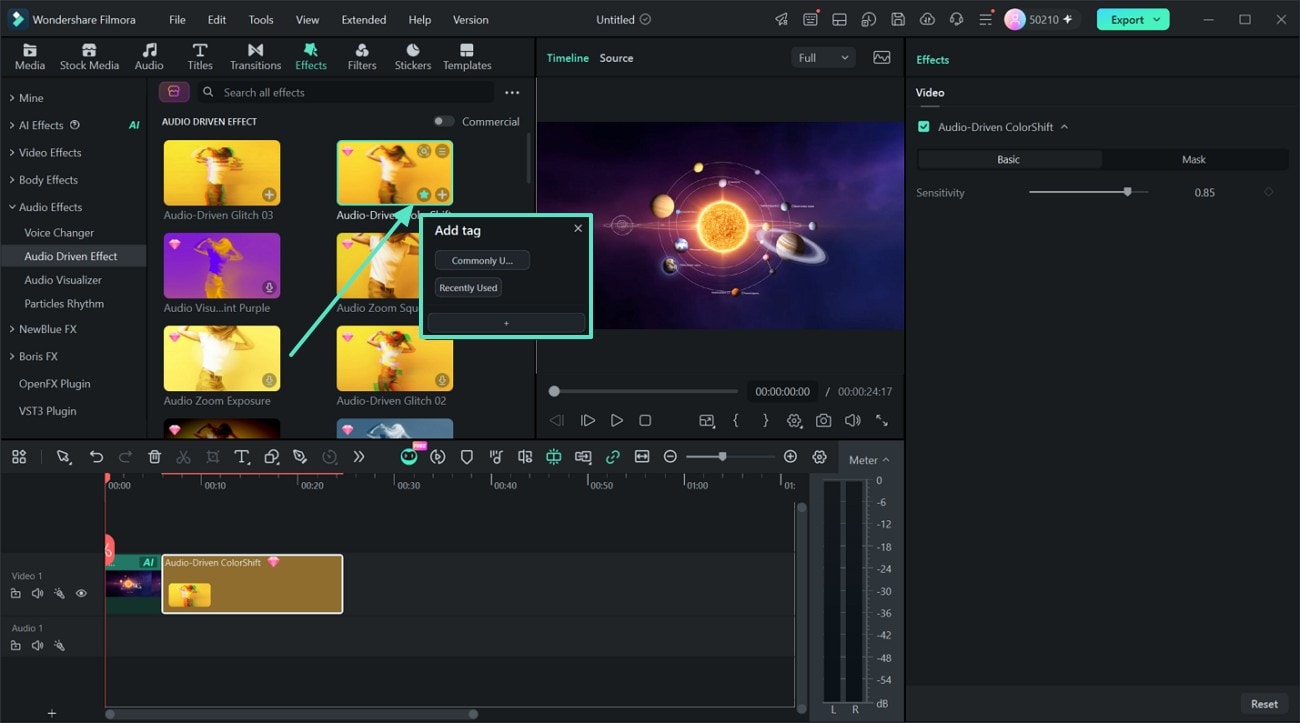Uncheck the Audio-Driven ColorShift checkbox
Viewport: 1300px width, 723px height.
point(923,127)
